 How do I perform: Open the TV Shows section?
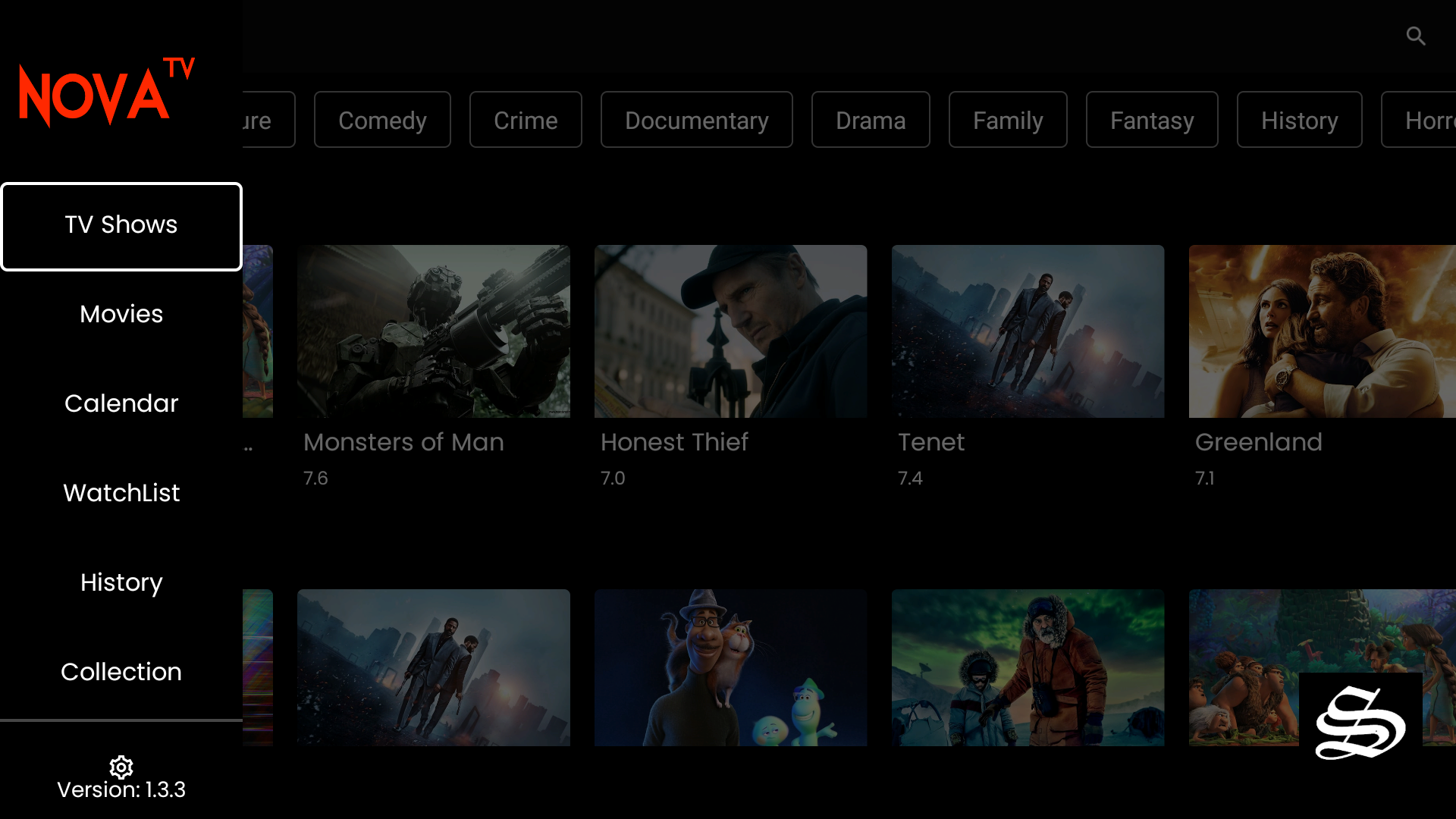pos(121,226)
